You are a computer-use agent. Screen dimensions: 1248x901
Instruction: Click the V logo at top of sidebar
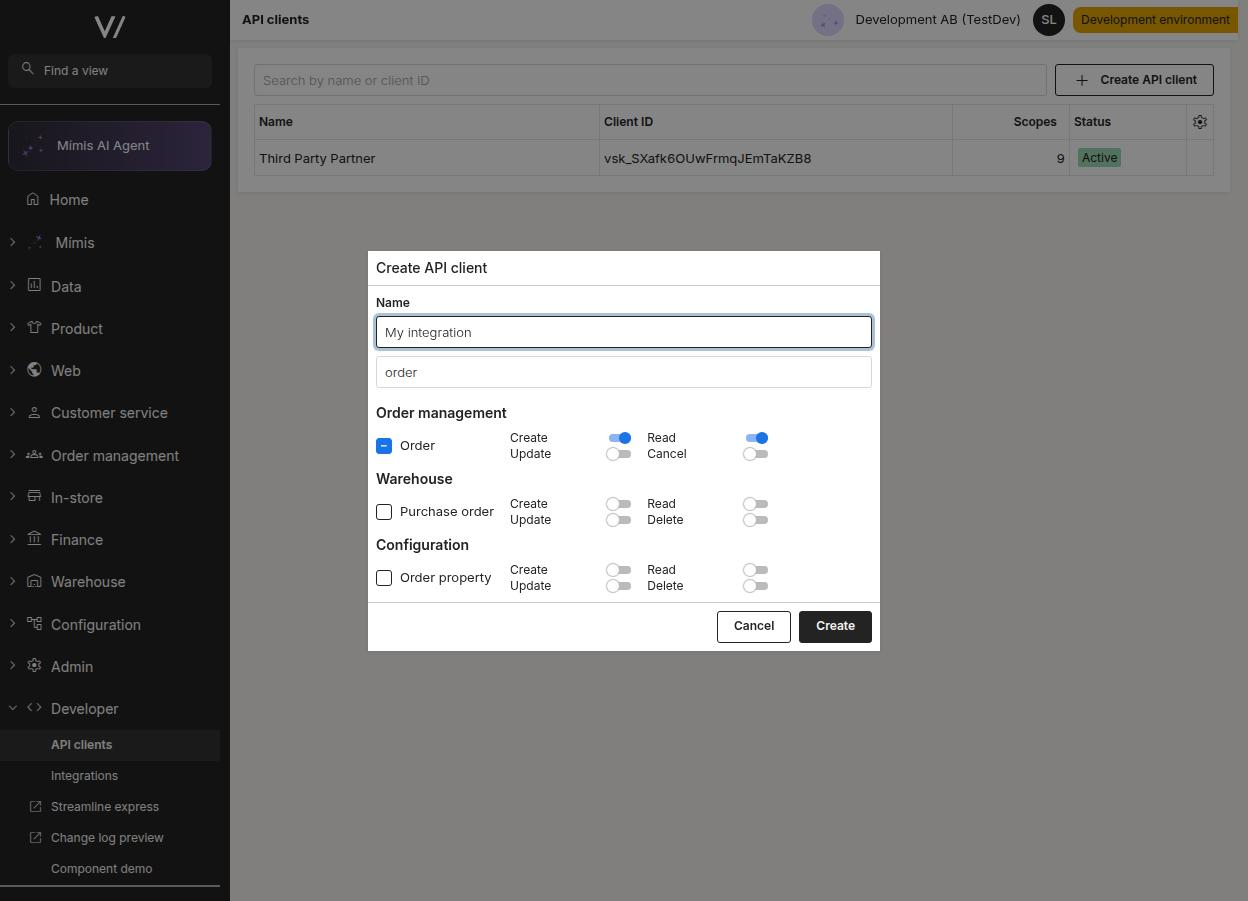(109, 27)
